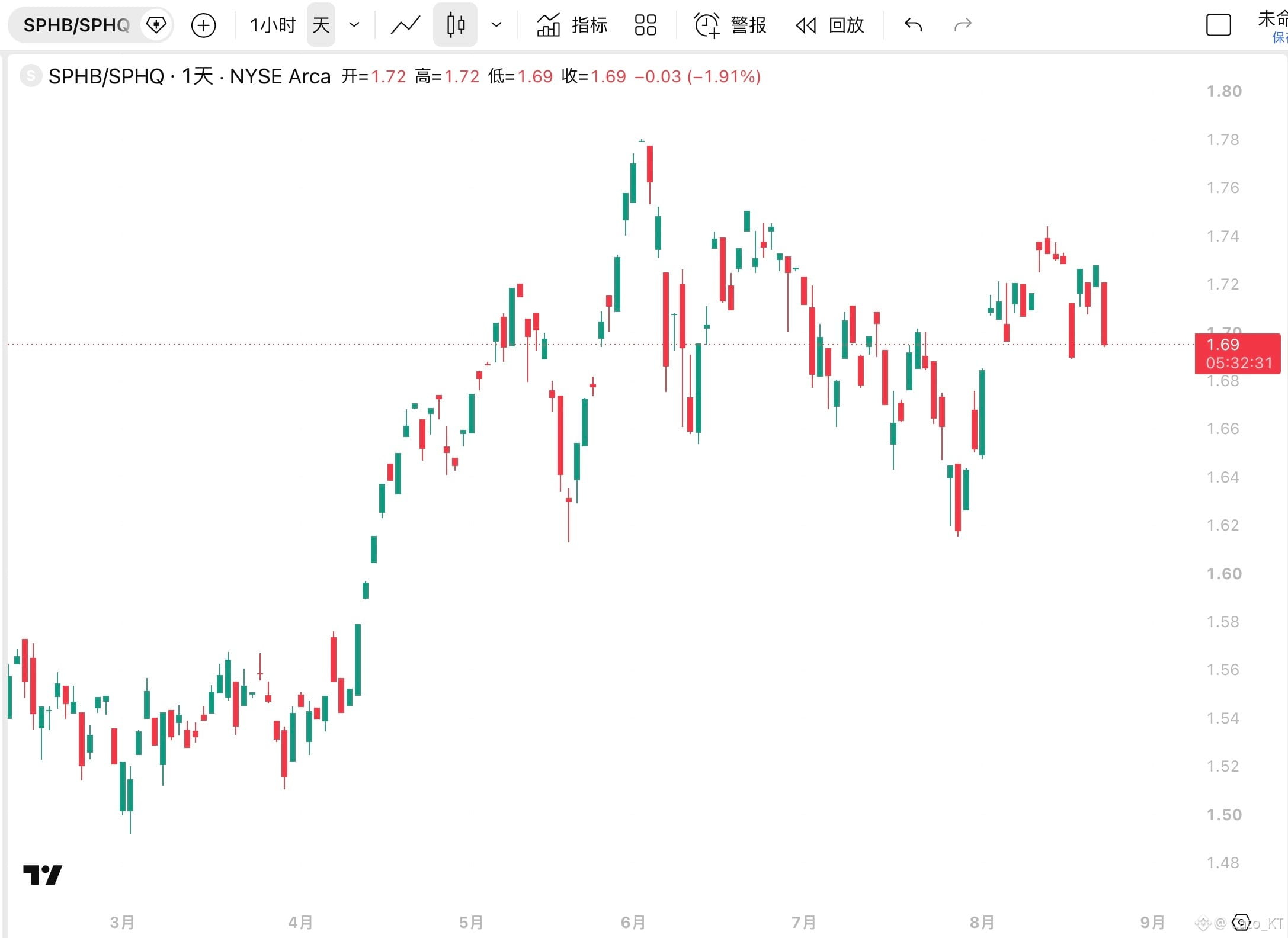Open the layout selection square icon

(1219, 25)
